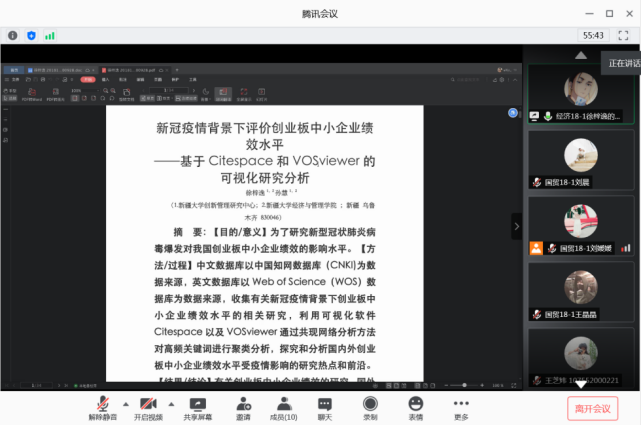Click muted mic icon beside 国贸18-1刘晨

click(537, 182)
